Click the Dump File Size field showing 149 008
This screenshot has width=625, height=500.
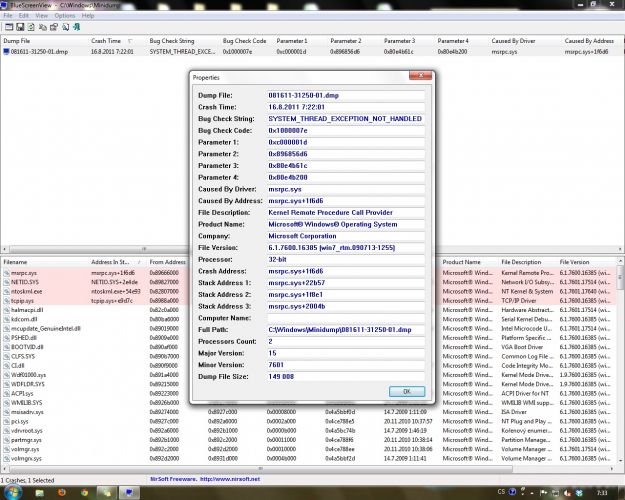pyautogui.click(x=346, y=377)
